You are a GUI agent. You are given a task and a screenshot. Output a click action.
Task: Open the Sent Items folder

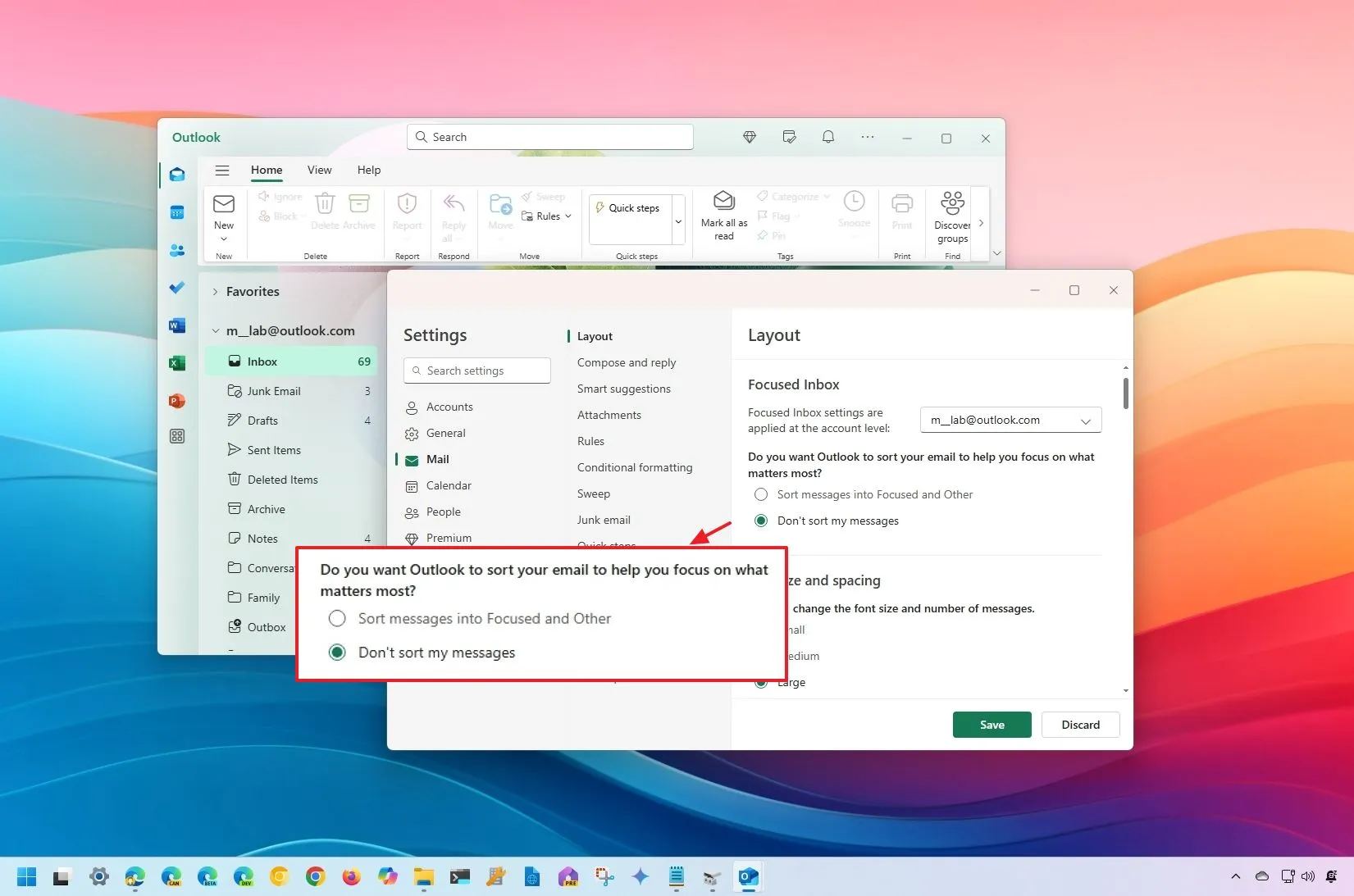pos(291,450)
